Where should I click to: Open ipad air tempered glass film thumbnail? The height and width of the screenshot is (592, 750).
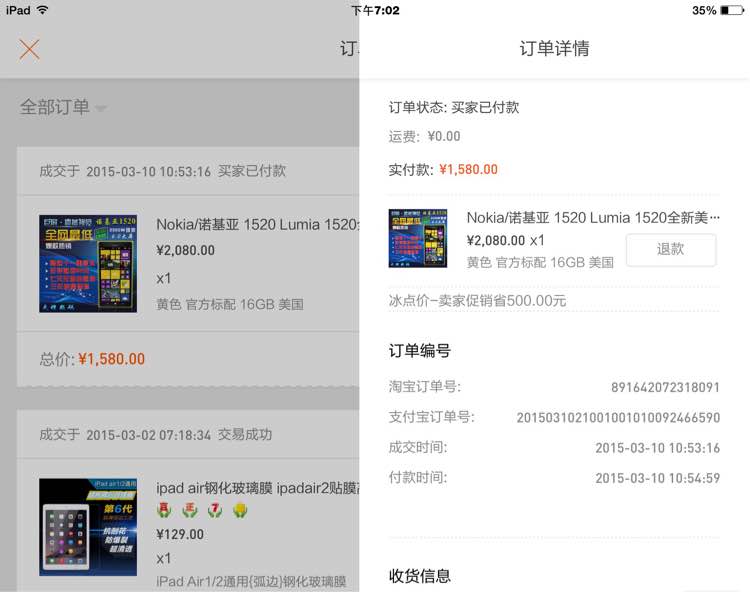(x=88, y=527)
